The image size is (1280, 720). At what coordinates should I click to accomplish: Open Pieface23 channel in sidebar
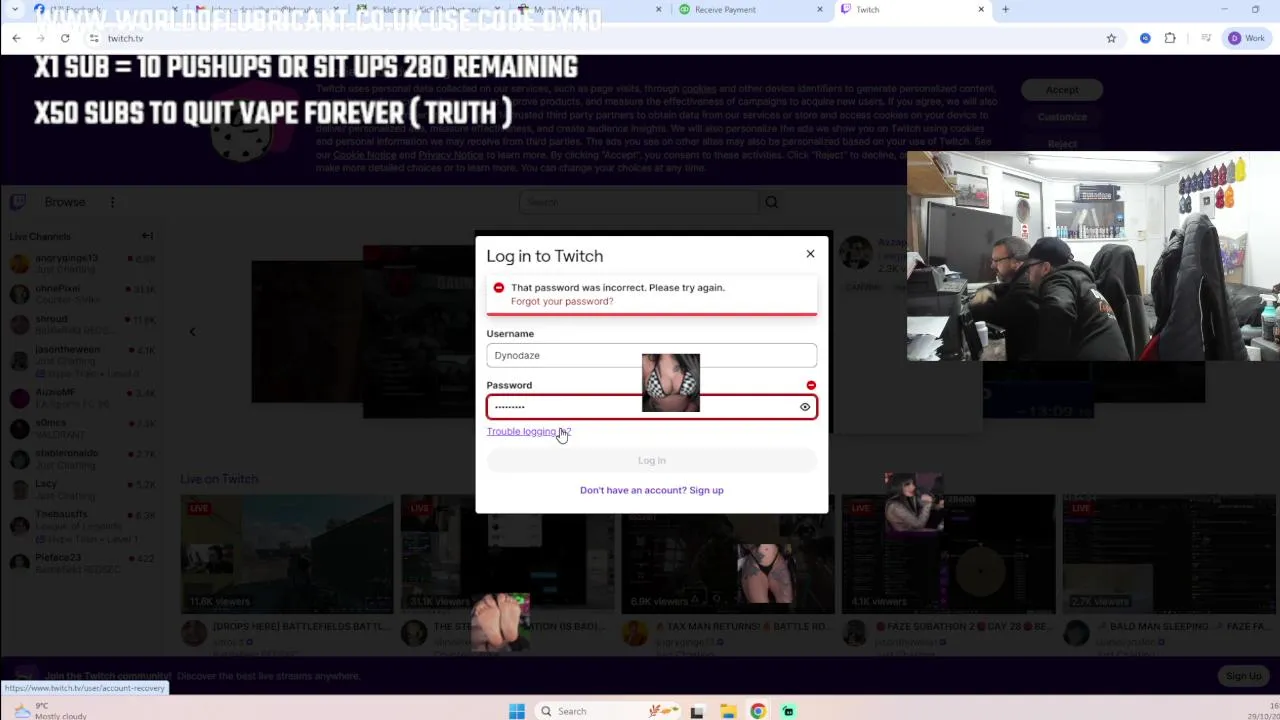pos(80,563)
